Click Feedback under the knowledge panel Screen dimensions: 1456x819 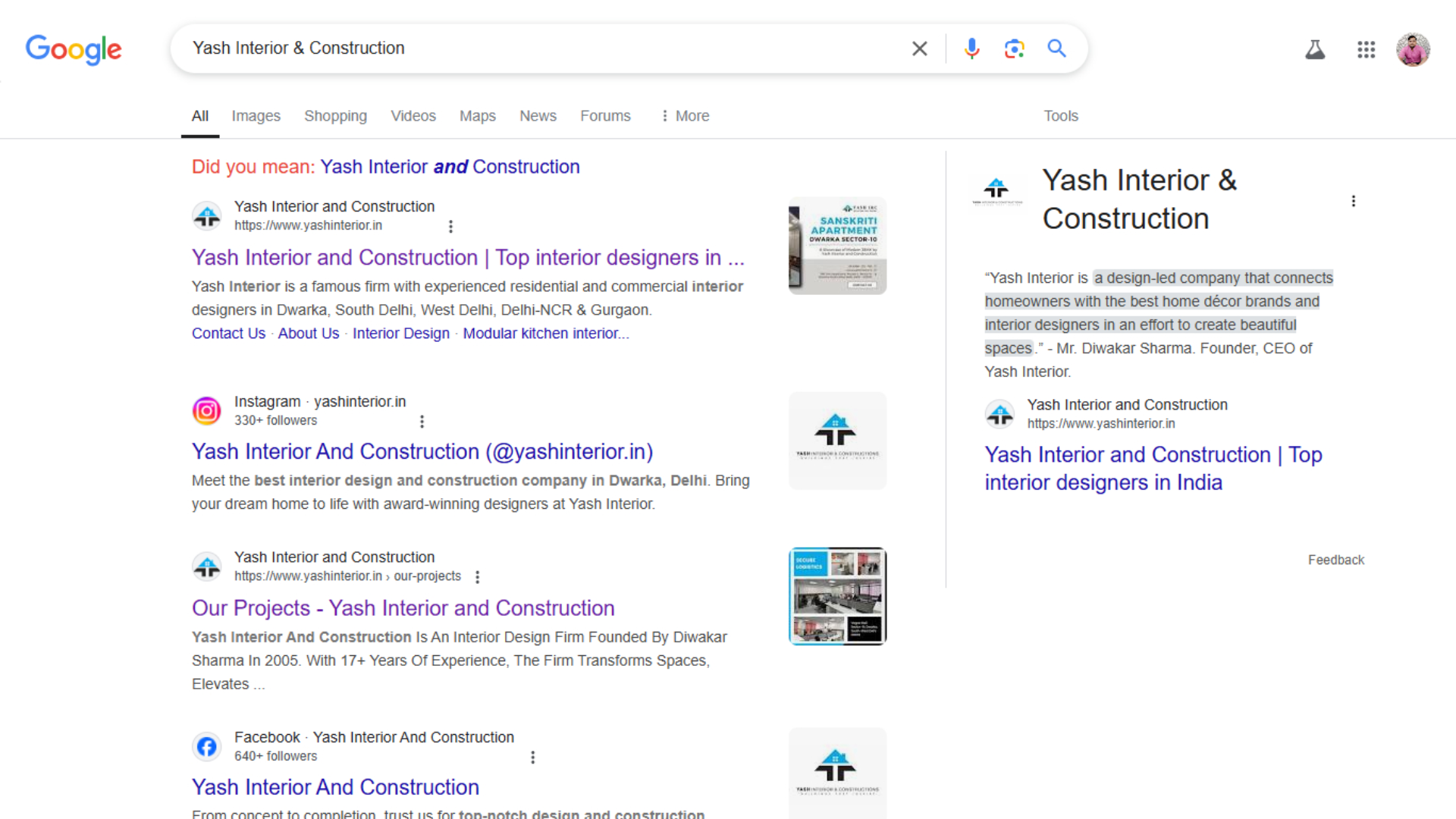1335,560
